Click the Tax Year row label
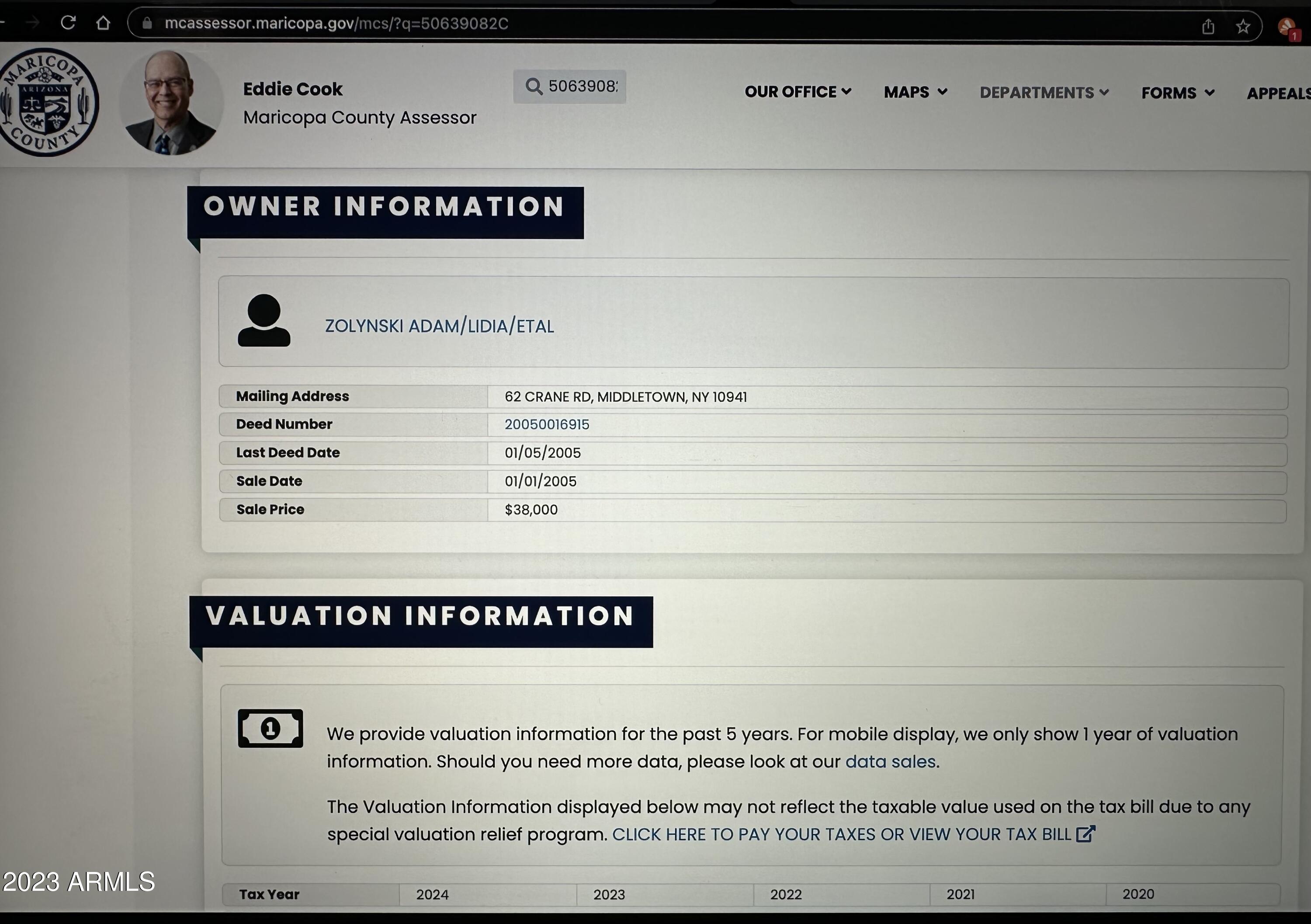Screen dimensions: 1311x924 point(269,894)
